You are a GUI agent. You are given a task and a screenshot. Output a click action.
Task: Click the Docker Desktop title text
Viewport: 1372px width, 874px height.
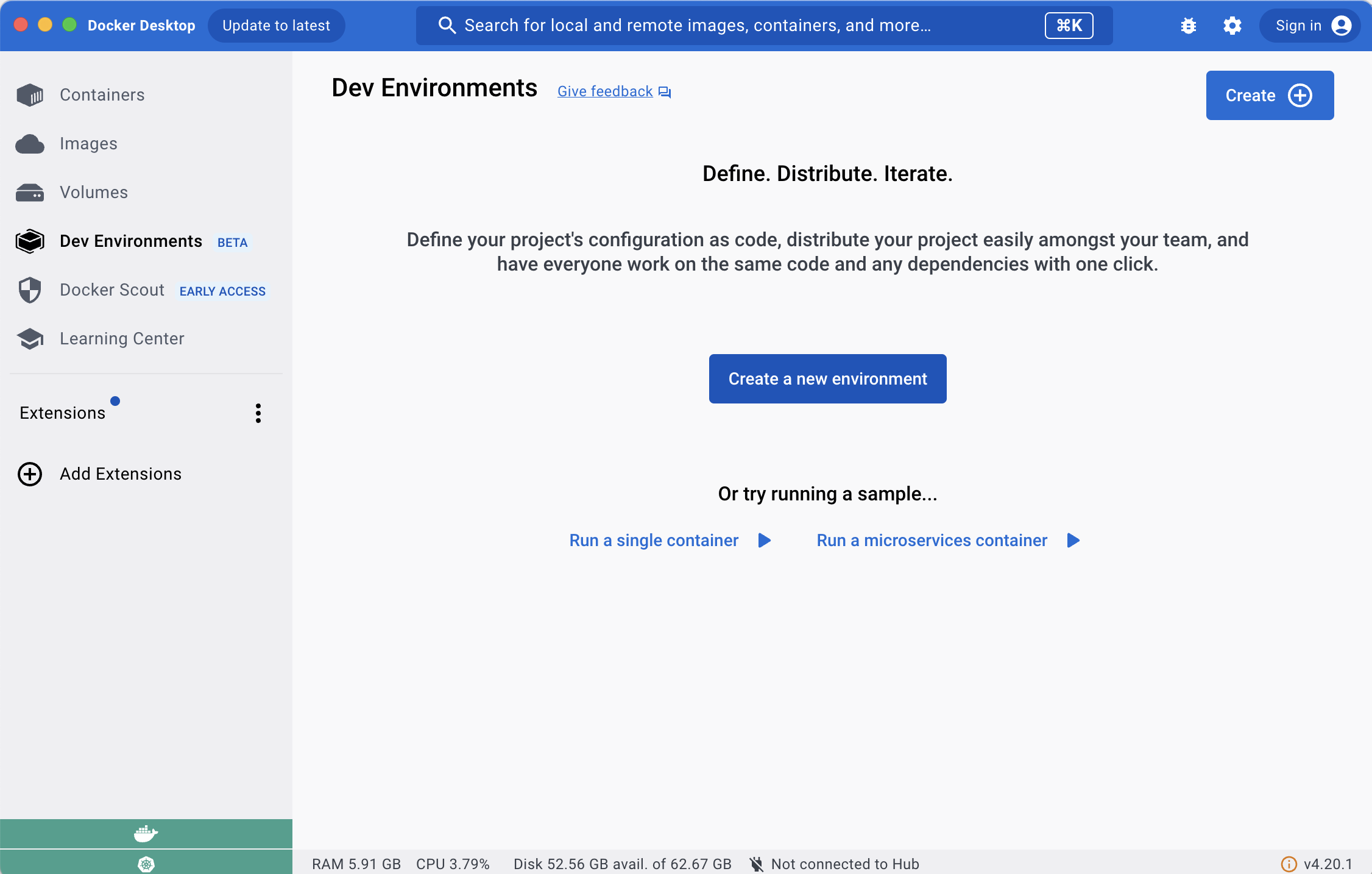point(141,26)
